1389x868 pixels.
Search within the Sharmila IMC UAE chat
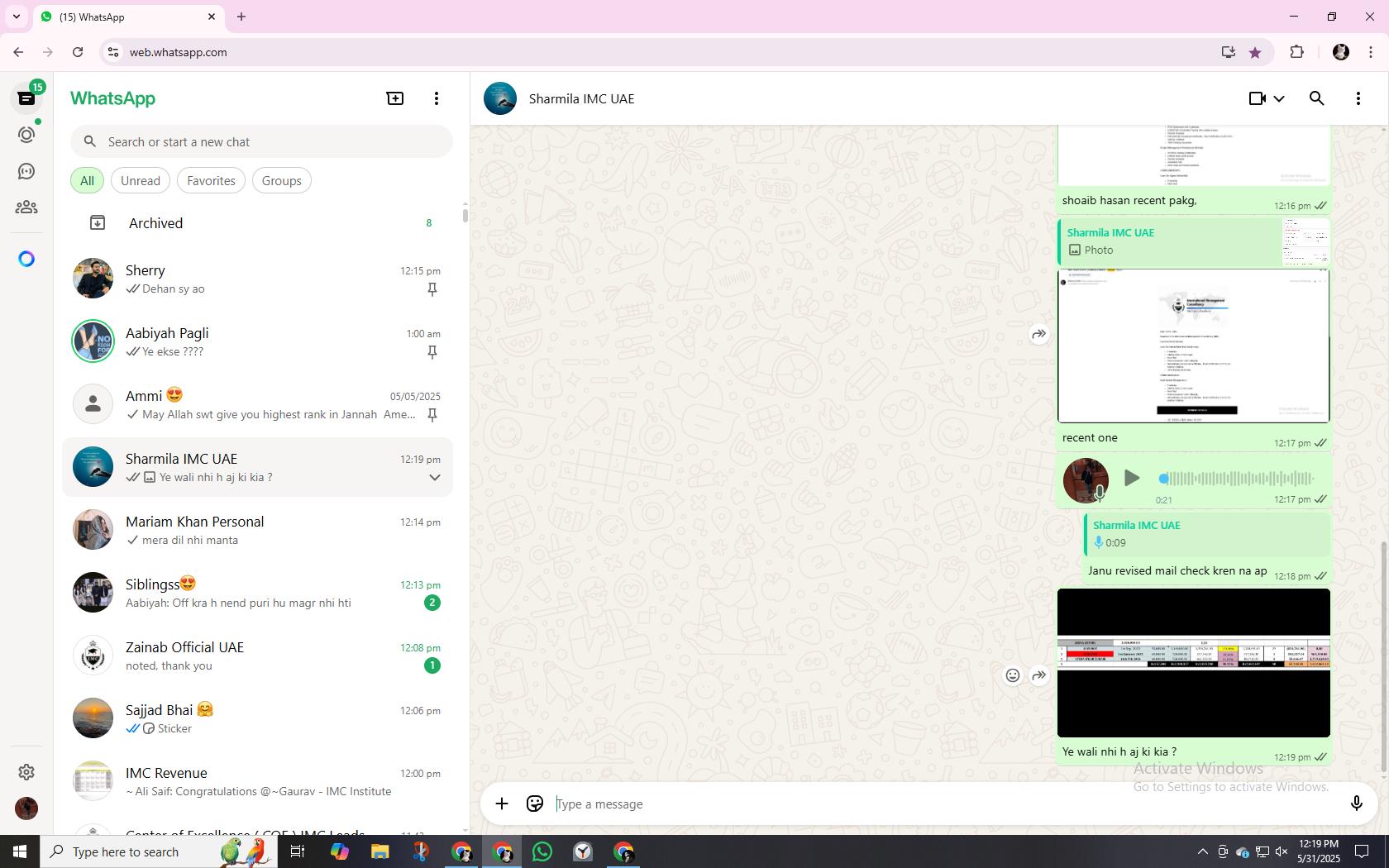(1317, 98)
